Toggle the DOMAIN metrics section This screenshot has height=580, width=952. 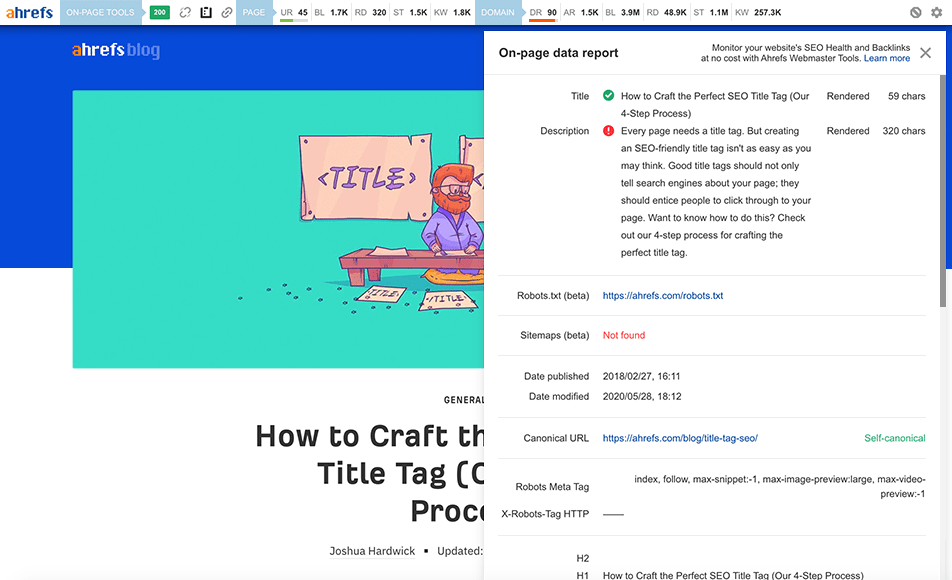(x=498, y=13)
